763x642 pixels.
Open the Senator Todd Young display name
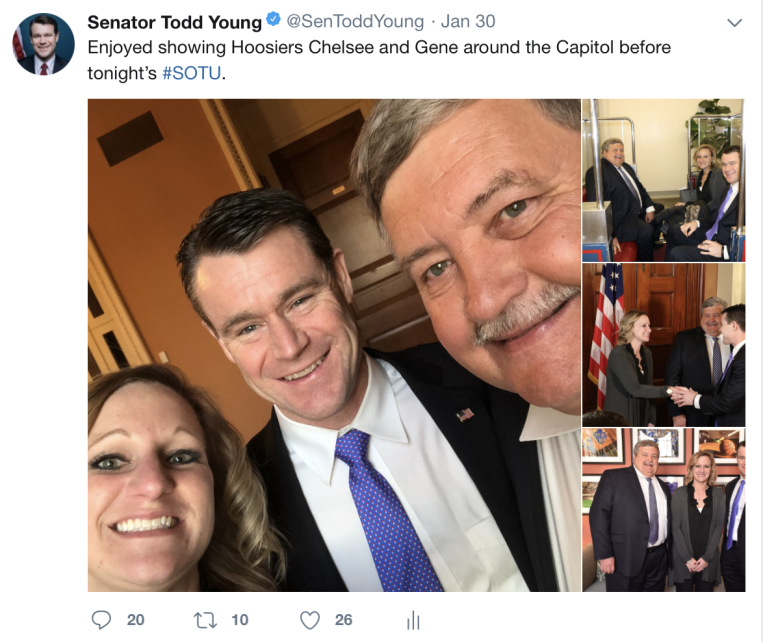tap(175, 22)
